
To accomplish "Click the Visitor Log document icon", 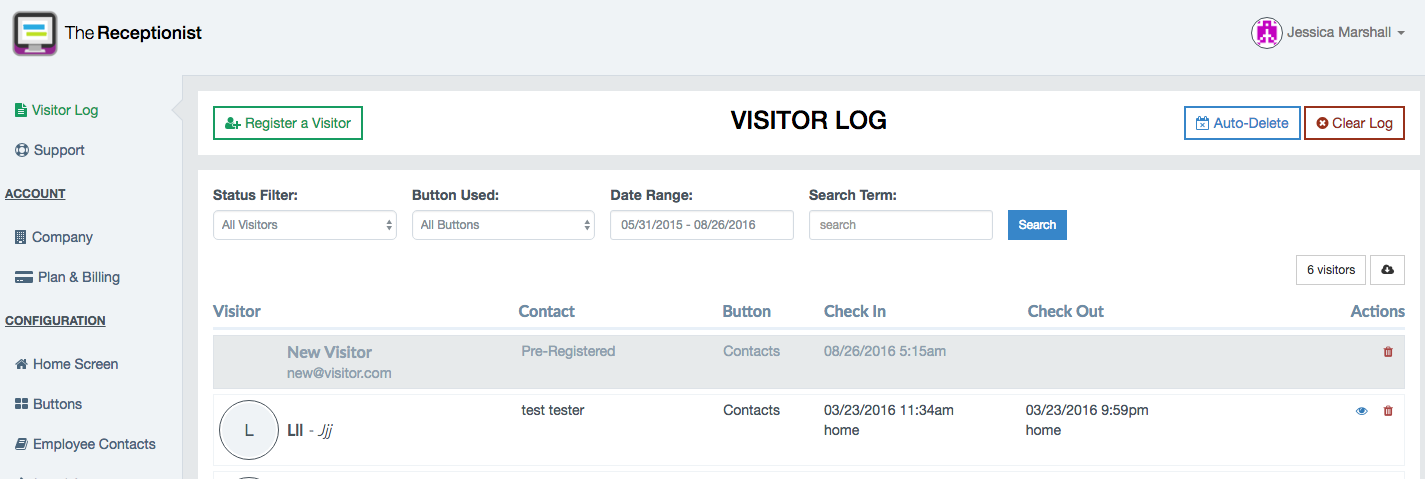I will (x=20, y=110).
